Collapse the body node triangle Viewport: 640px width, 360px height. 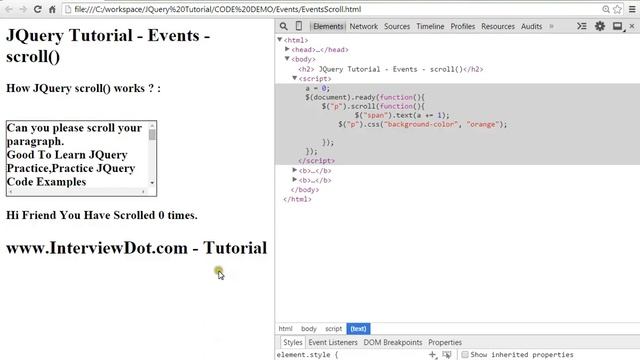287,59
